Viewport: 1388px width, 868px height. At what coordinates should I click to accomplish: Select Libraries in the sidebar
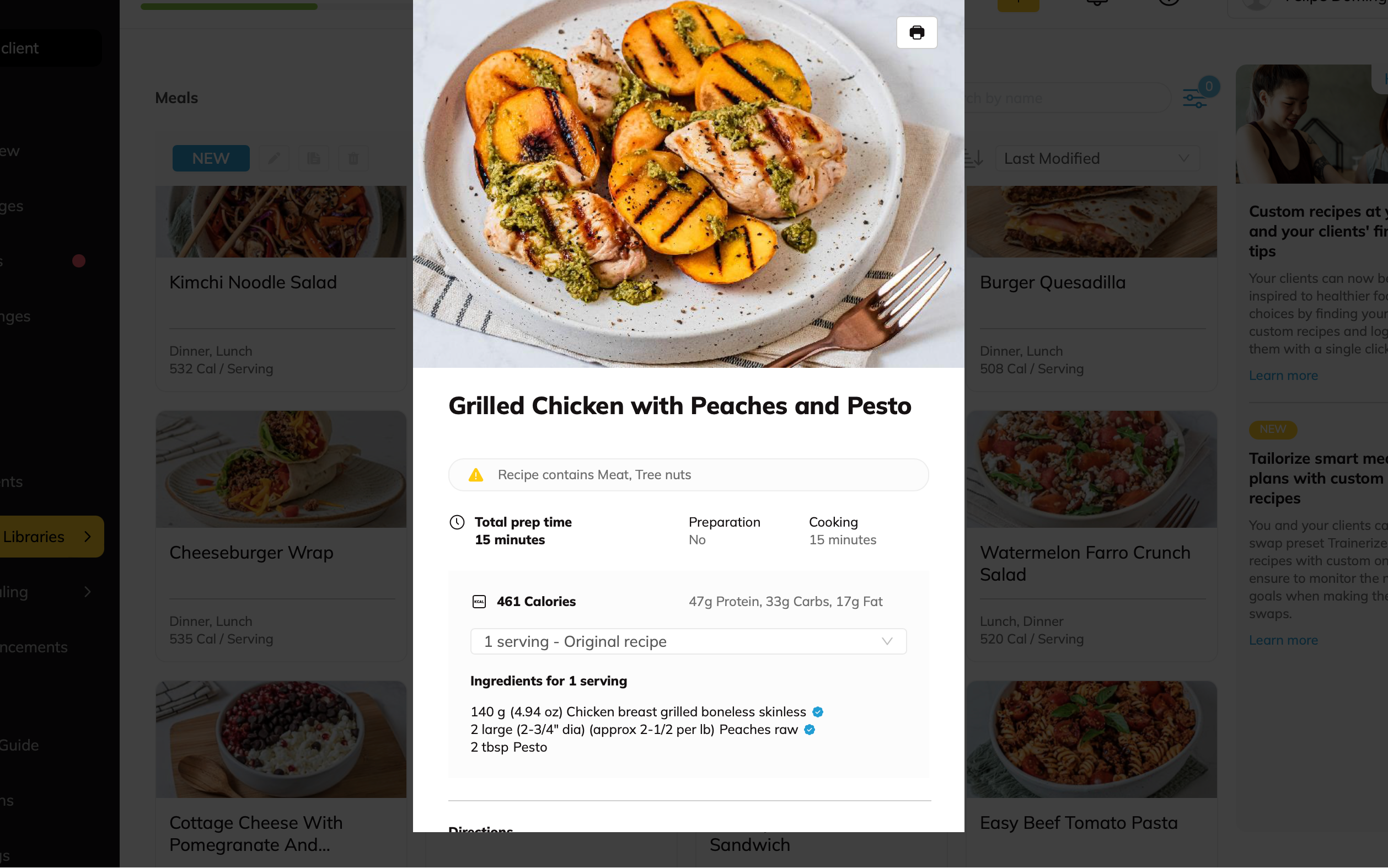pos(34,537)
